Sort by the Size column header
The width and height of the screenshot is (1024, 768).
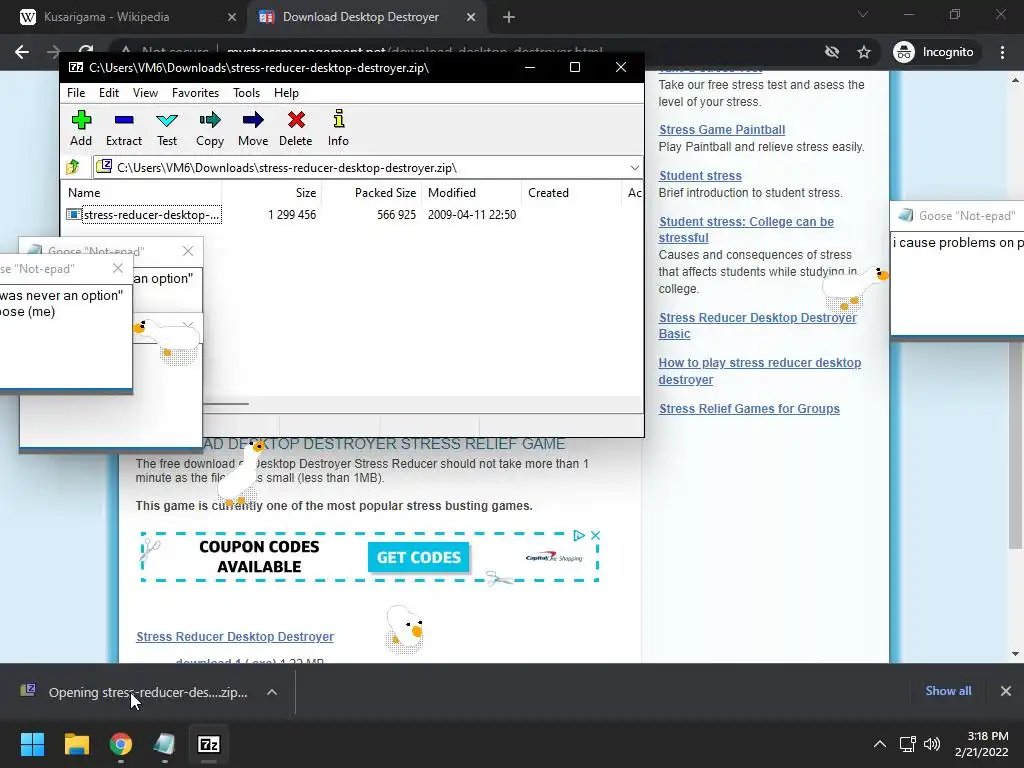coord(272,193)
